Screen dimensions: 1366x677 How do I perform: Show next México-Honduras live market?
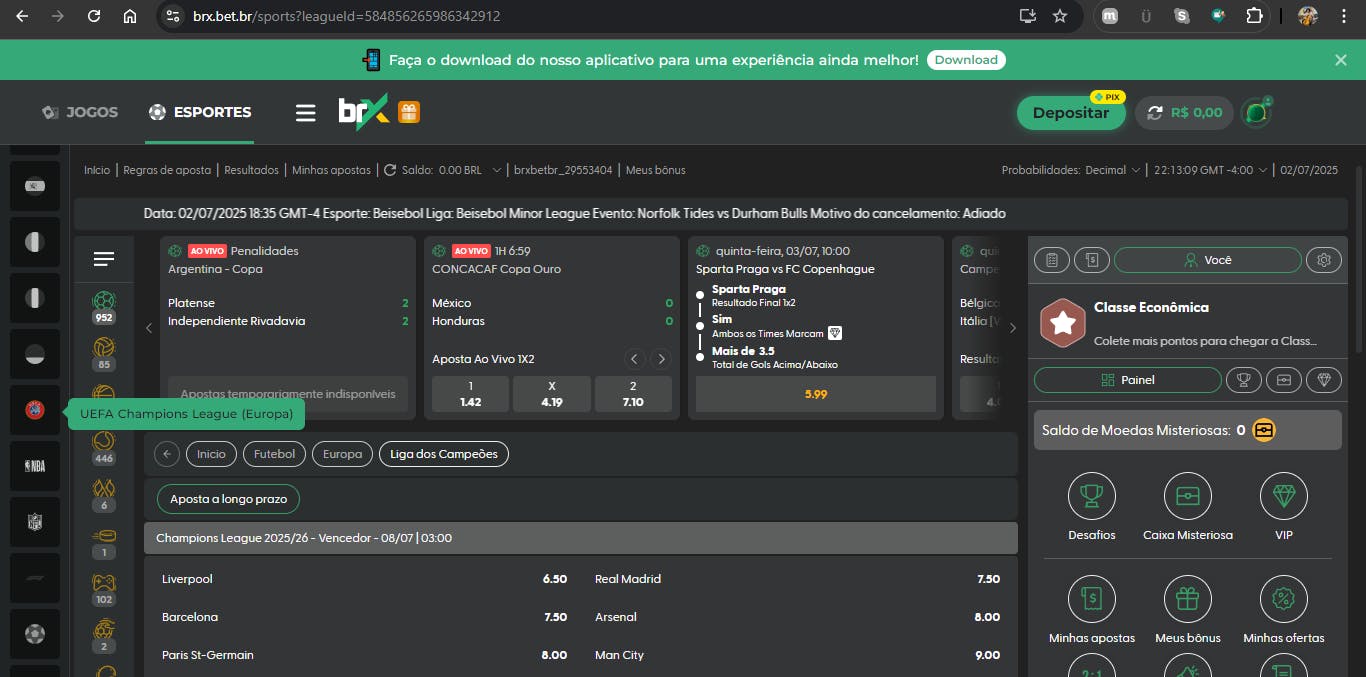point(661,359)
